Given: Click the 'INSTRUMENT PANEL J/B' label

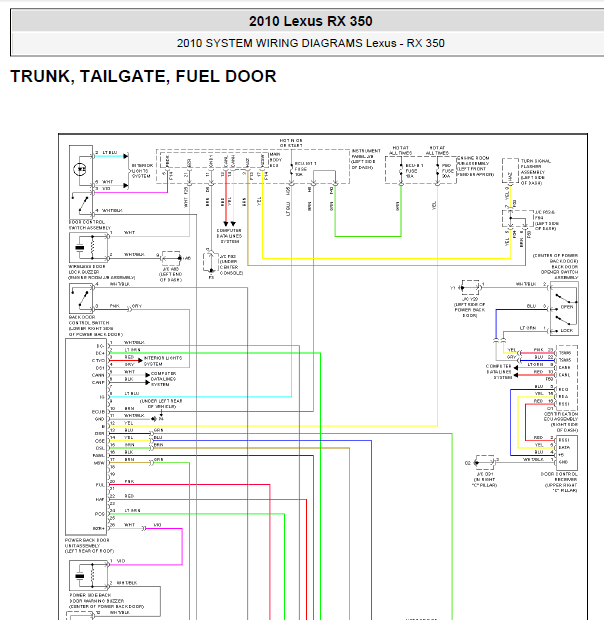Looking at the screenshot, I should tap(366, 153).
